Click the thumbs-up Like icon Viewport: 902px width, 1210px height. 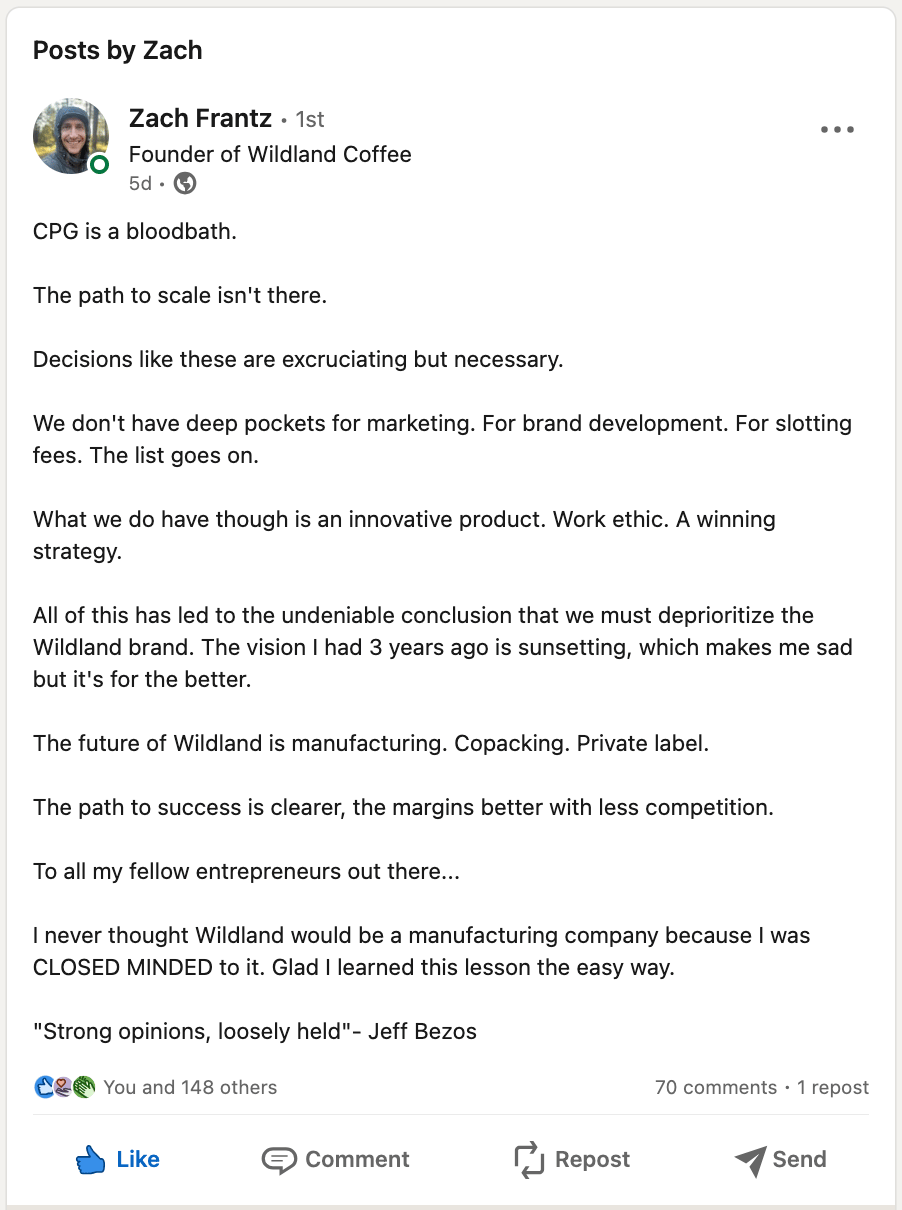coord(90,1160)
